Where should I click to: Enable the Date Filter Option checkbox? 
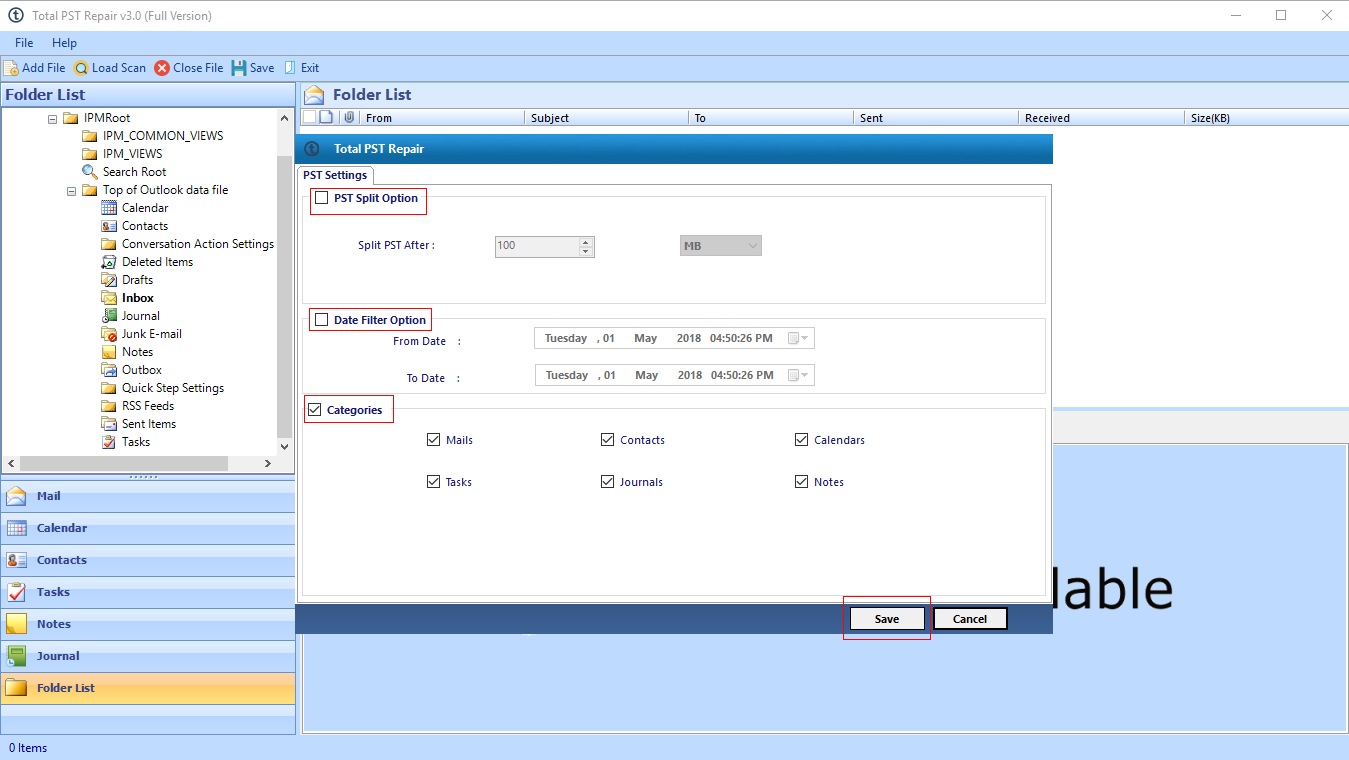tap(321, 320)
